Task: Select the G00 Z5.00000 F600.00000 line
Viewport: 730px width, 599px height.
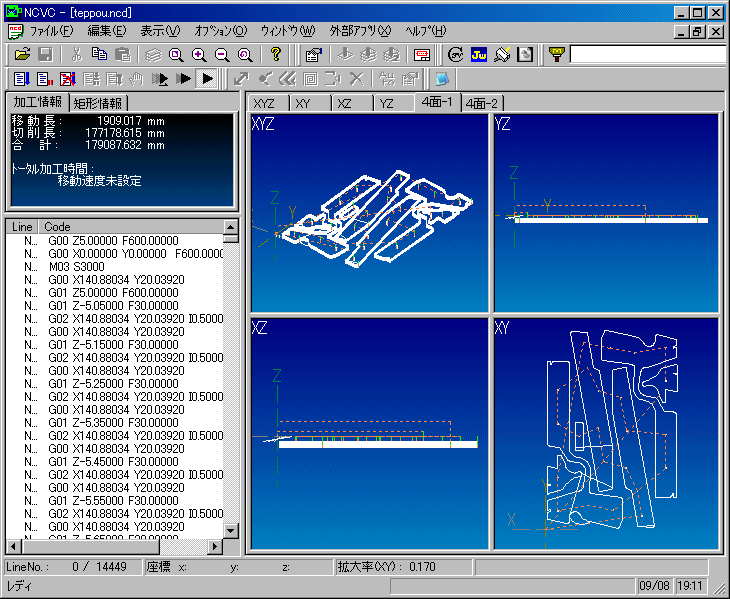Action: click(x=115, y=241)
